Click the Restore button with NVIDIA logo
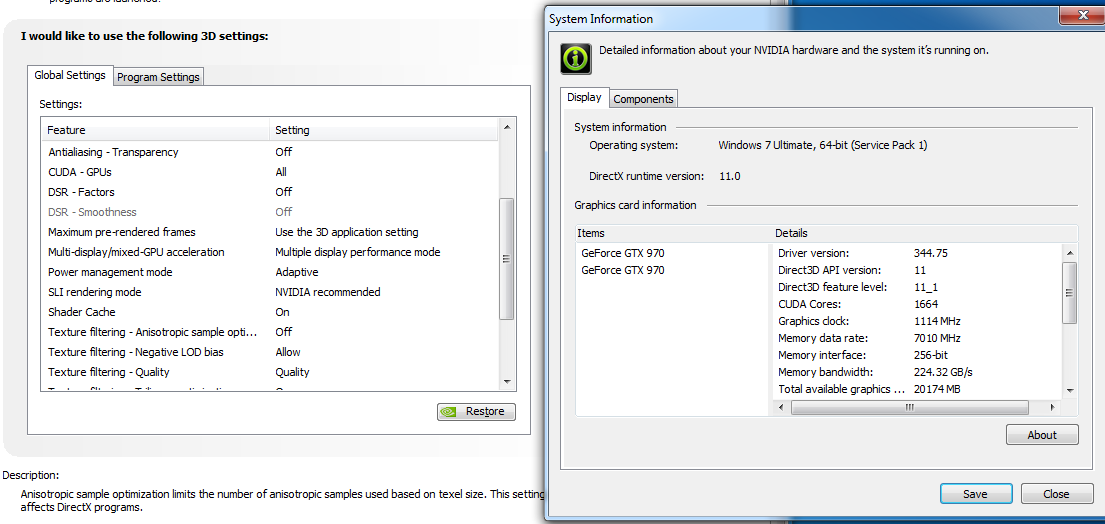 476,411
